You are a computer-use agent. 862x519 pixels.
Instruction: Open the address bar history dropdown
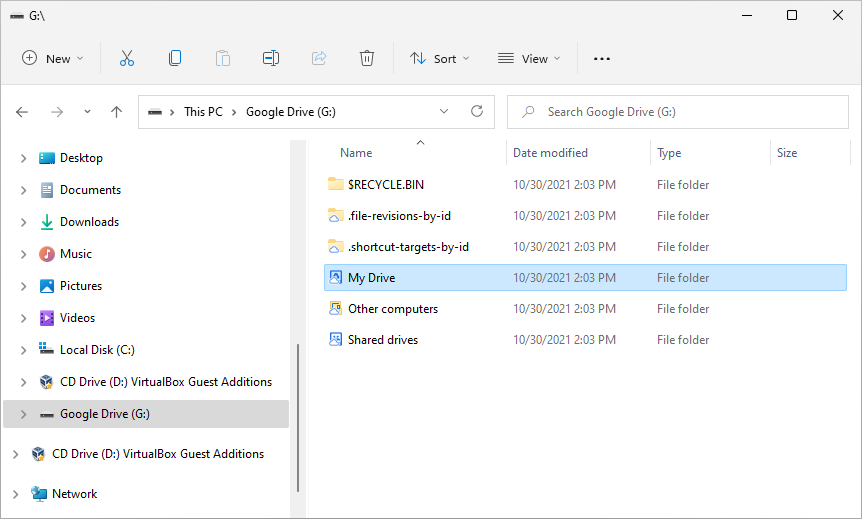tap(444, 112)
